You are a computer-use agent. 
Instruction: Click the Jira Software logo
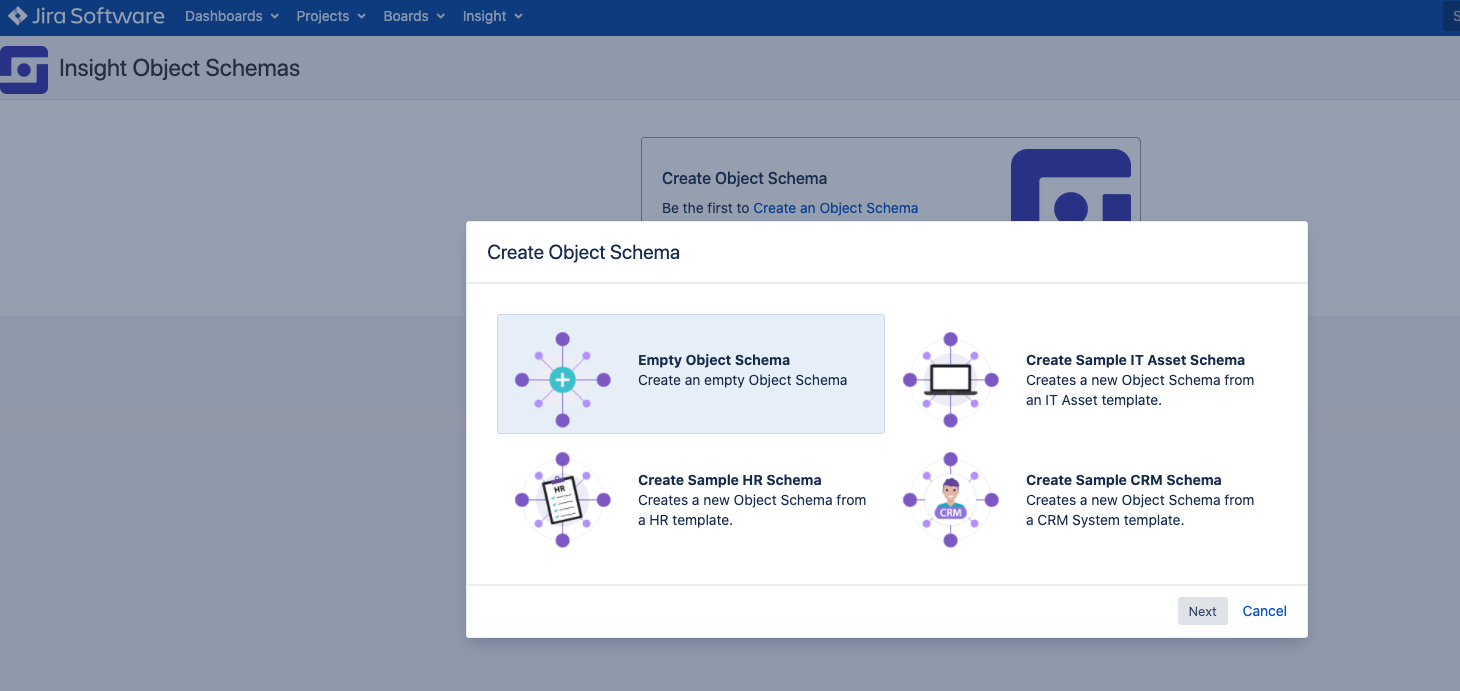[85, 16]
